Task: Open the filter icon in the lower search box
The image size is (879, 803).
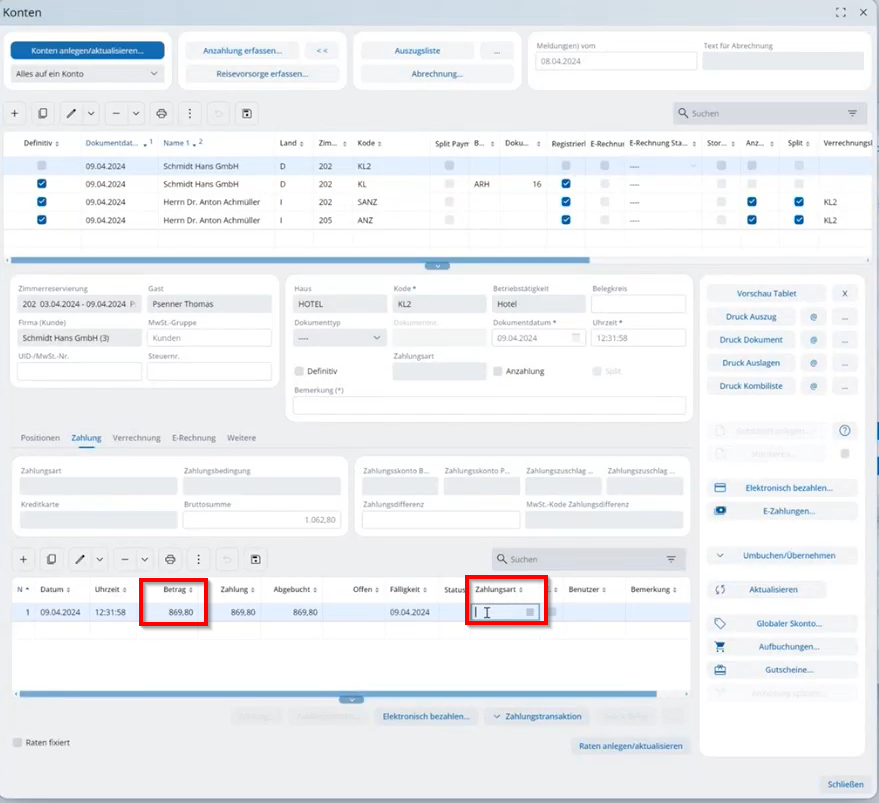Action: click(671, 559)
